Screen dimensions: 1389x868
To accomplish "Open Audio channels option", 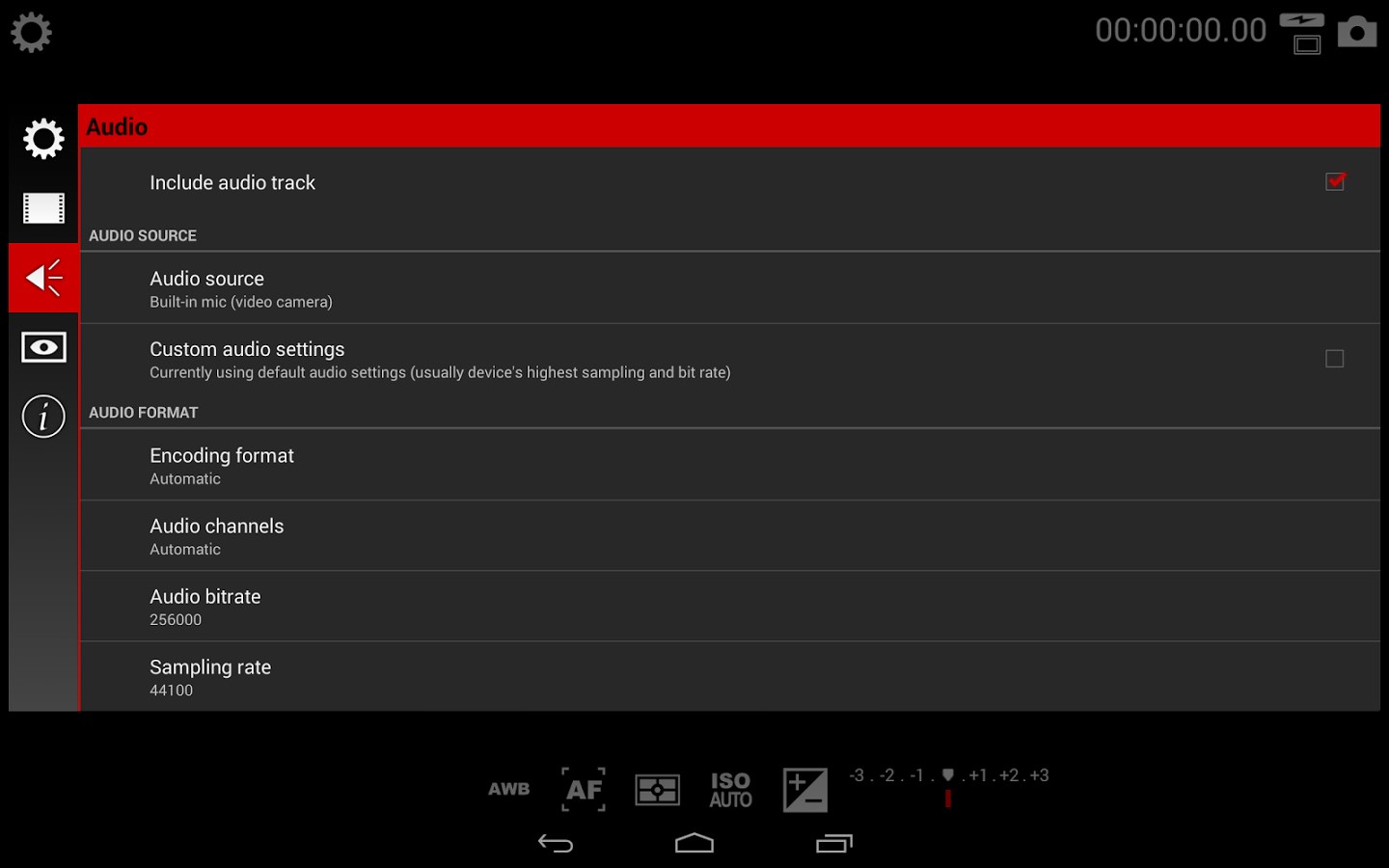I will click(730, 536).
